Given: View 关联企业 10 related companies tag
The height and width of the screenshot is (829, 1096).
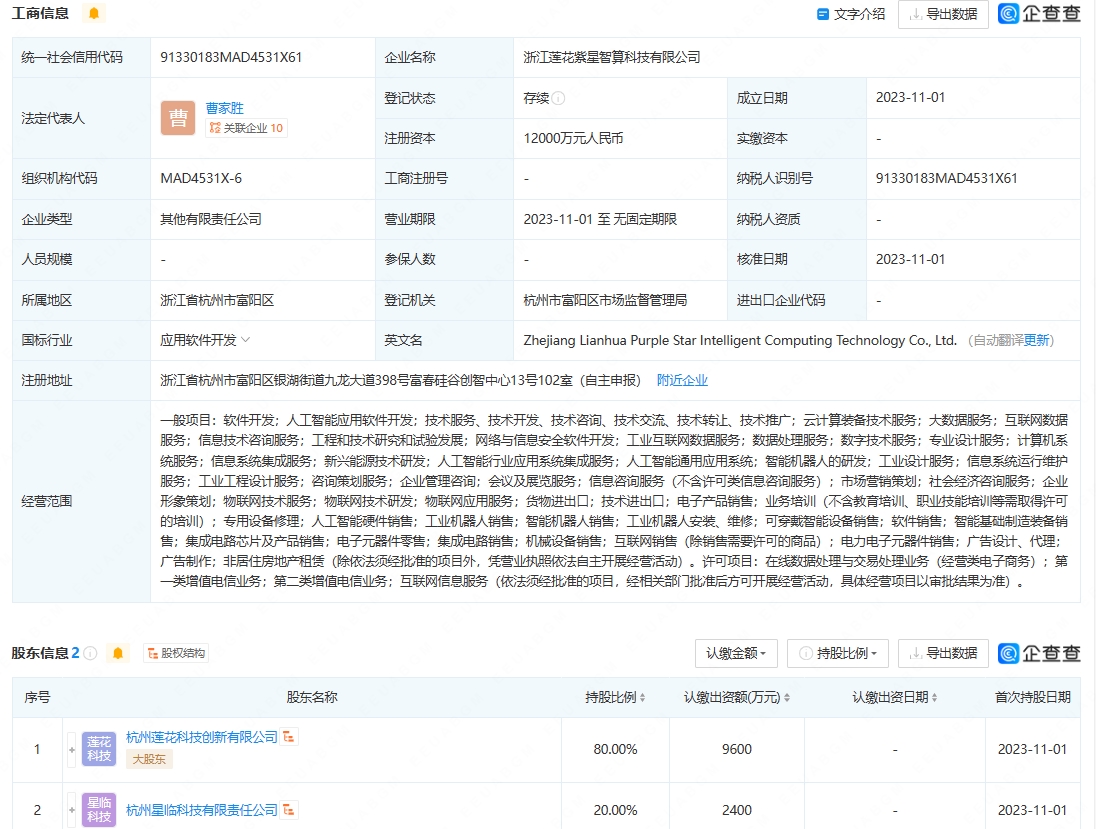Looking at the screenshot, I should point(246,128).
